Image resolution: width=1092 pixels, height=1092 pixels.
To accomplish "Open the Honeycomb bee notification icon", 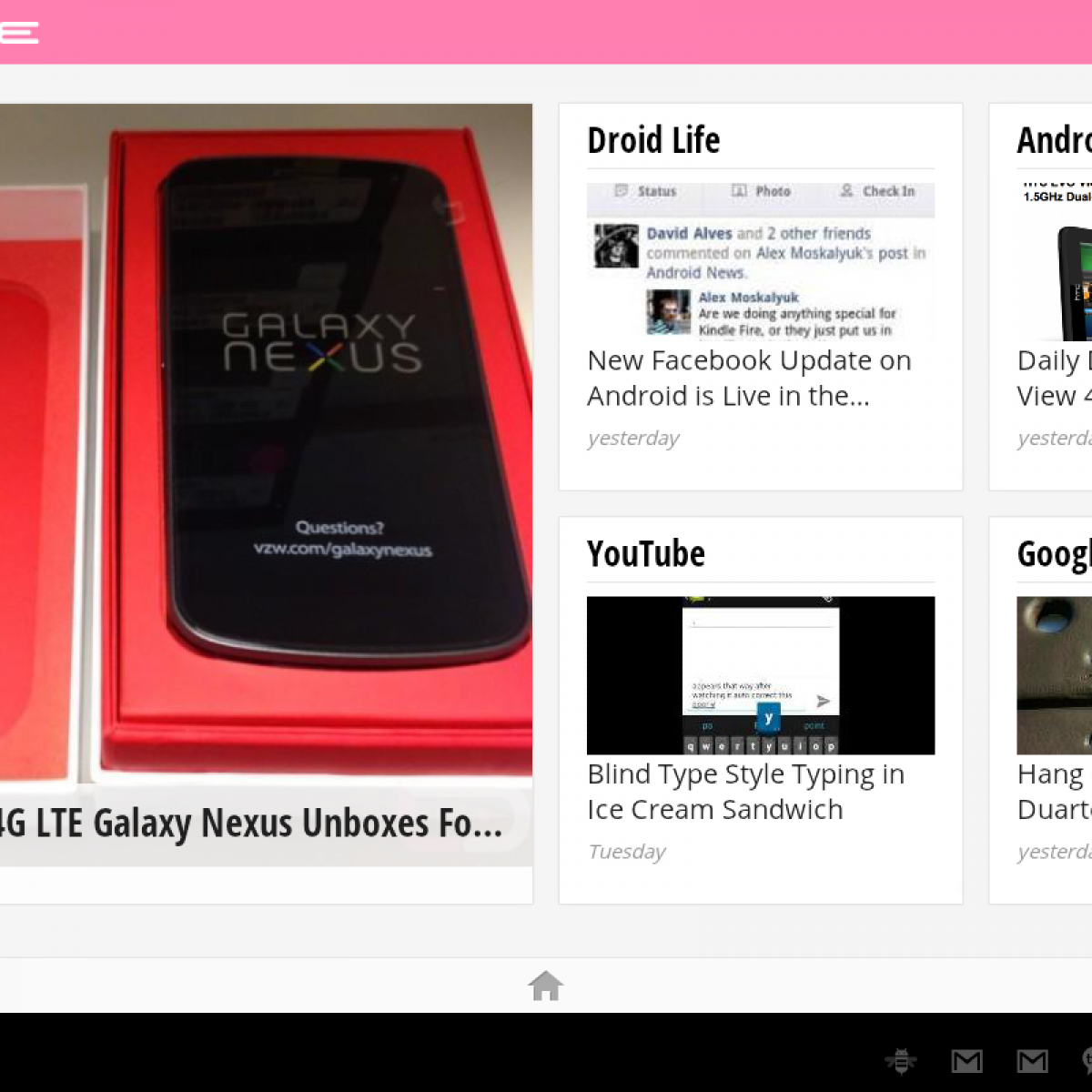I will (901, 1060).
